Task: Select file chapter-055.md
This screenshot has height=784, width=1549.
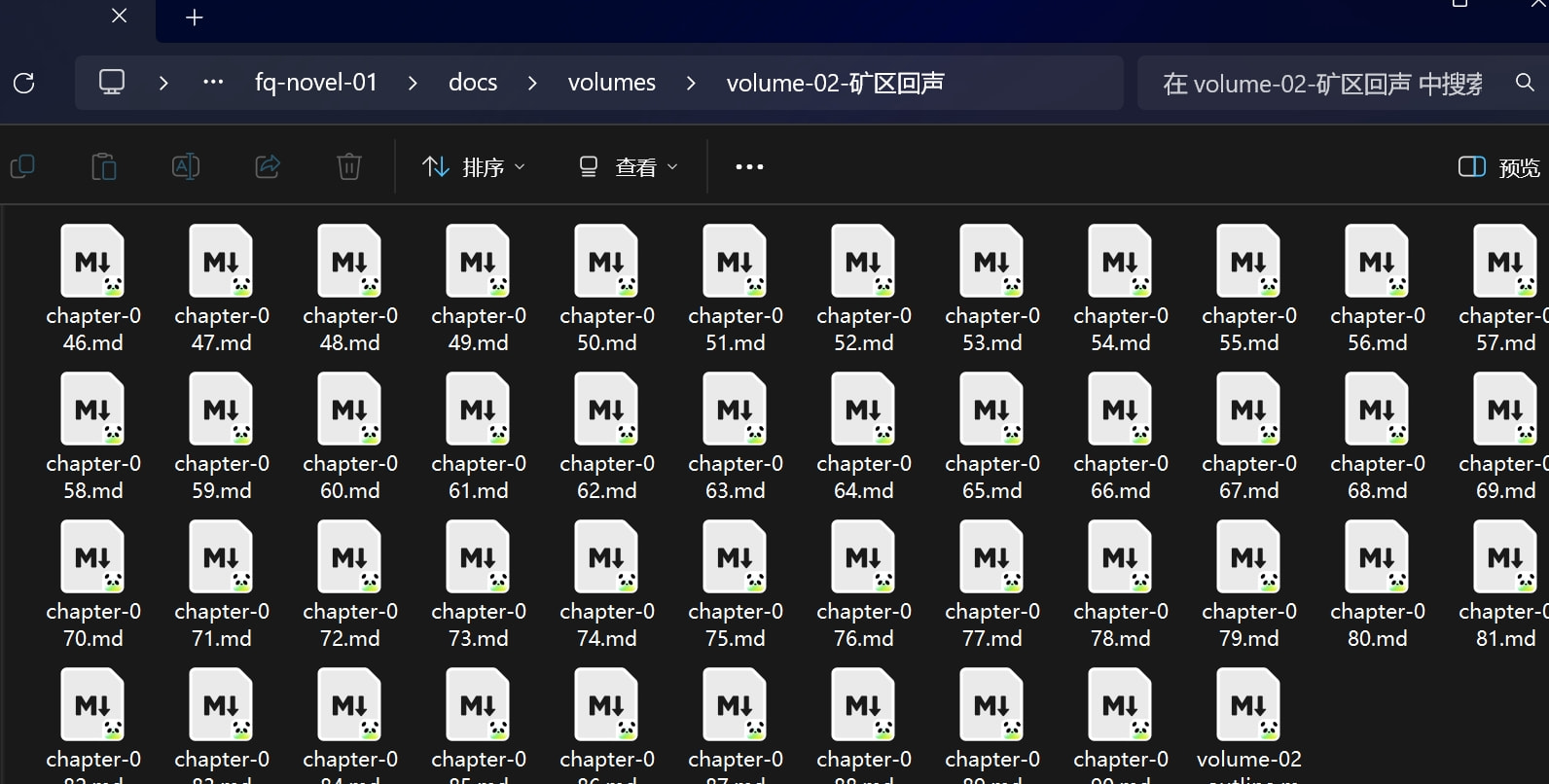Action: click(1249, 288)
